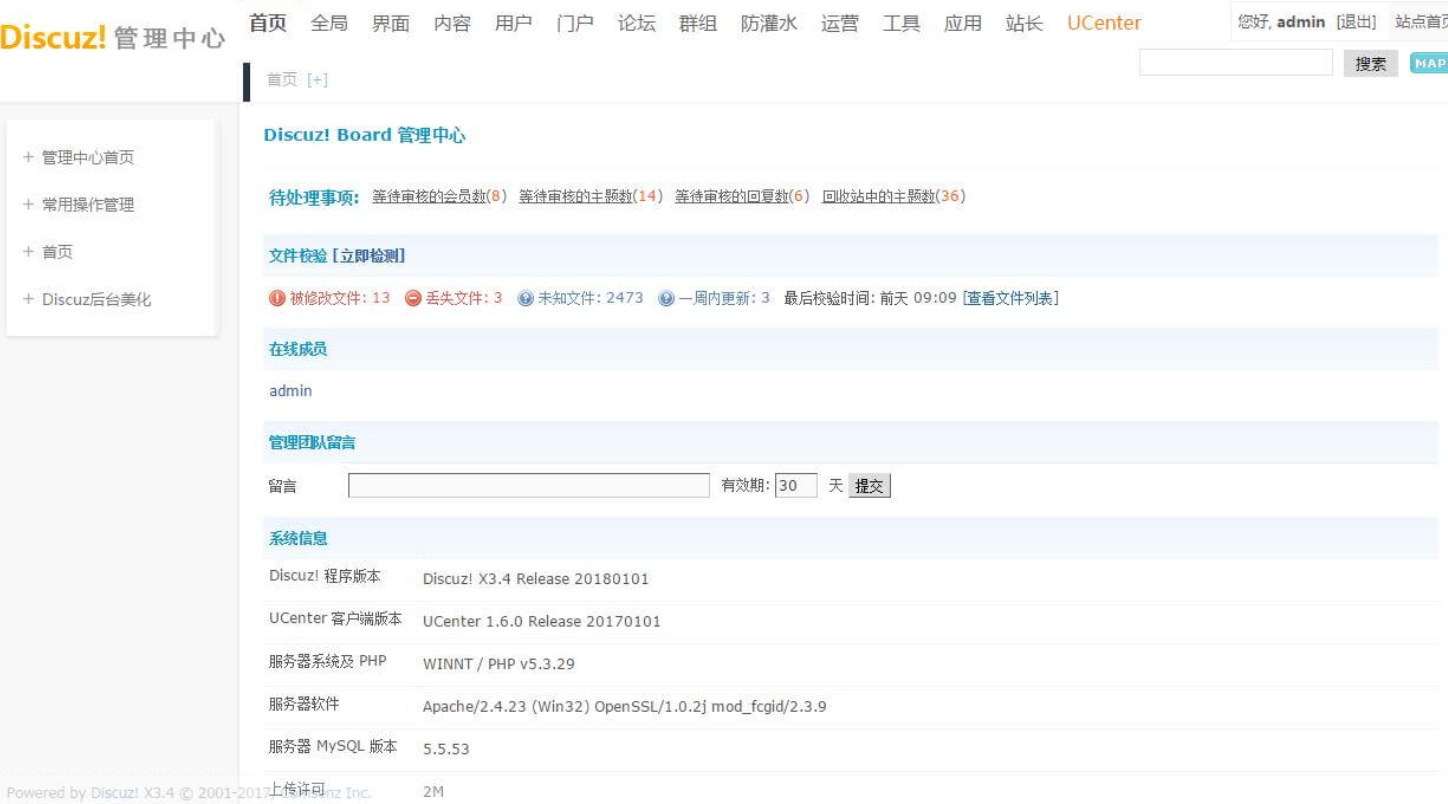Select the Apache/2.4.23 server software value
This screenshot has height=804, width=1448.
click(x=624, y=707)
